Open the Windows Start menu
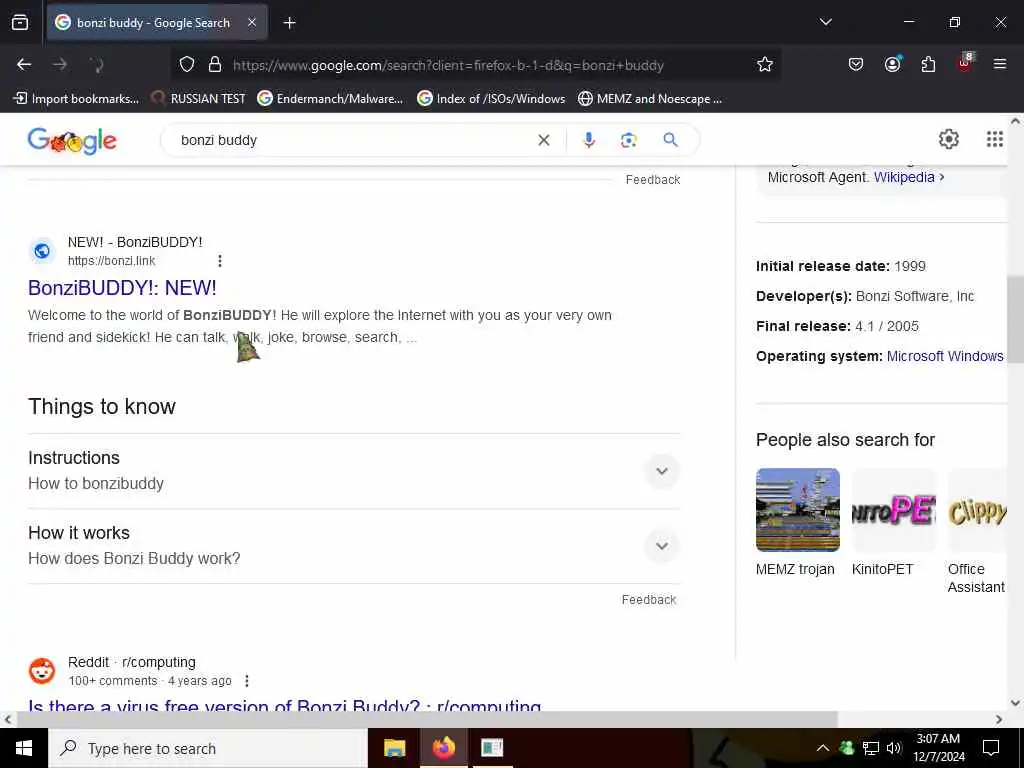The width and height of the screenshot is (1024, 768). click(24, 748)
